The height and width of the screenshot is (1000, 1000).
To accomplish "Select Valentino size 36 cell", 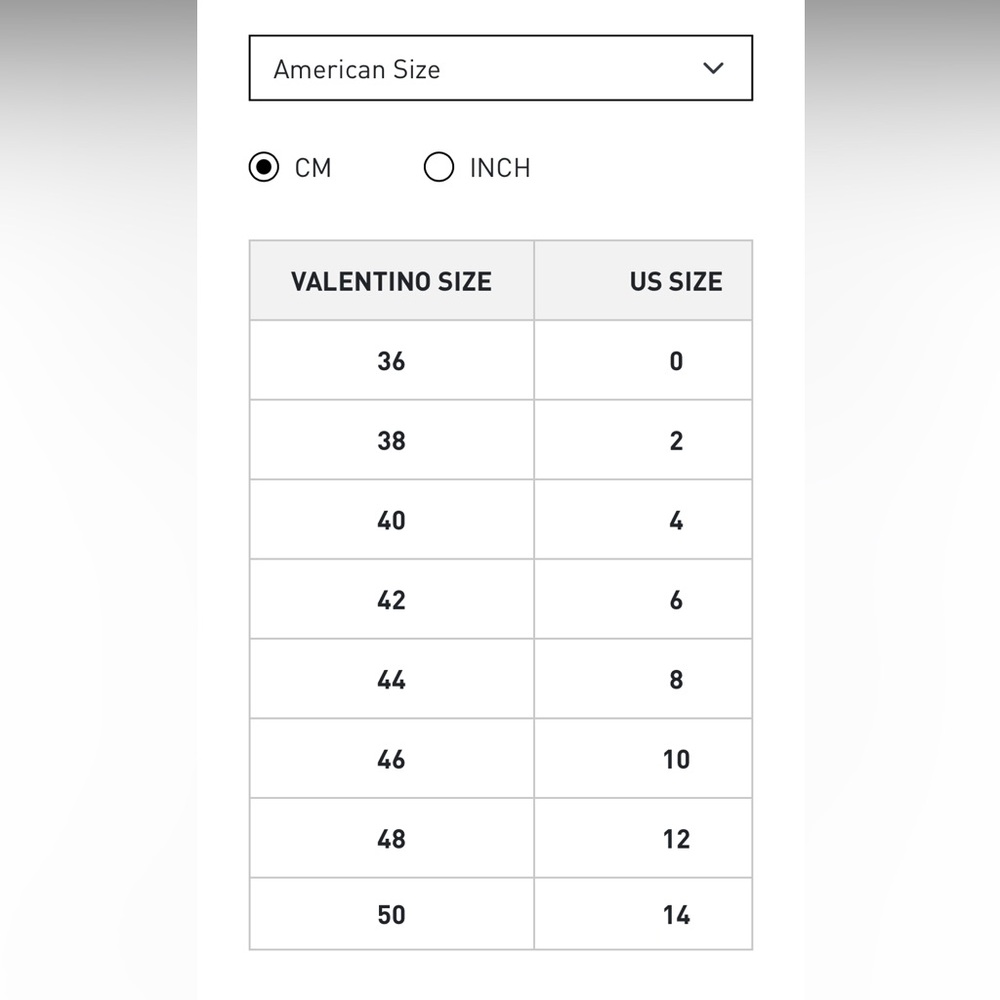I will click(x=392, y=360).
